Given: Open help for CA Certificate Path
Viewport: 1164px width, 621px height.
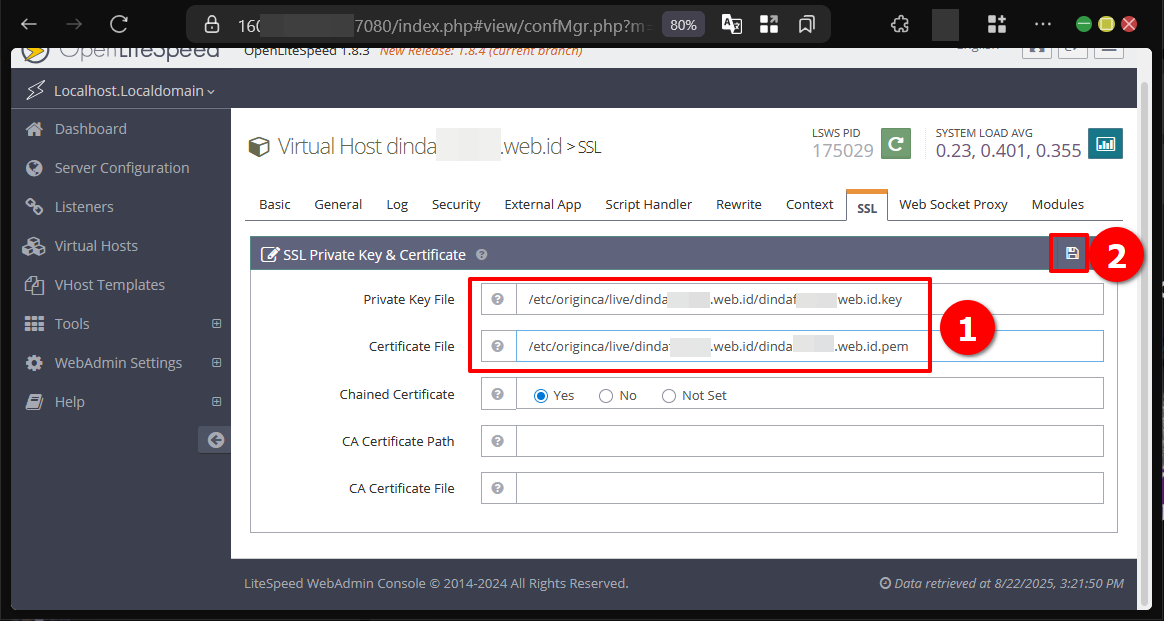Looking at the screenshot, I should pos(498,441).
